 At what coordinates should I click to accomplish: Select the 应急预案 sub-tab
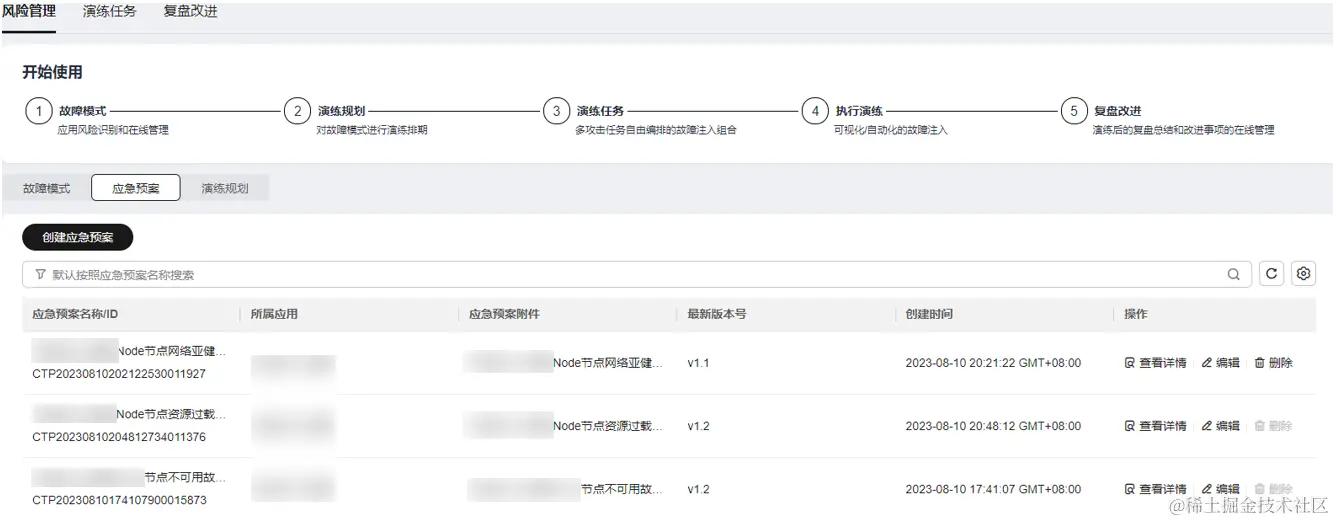(x=135, y=188)
